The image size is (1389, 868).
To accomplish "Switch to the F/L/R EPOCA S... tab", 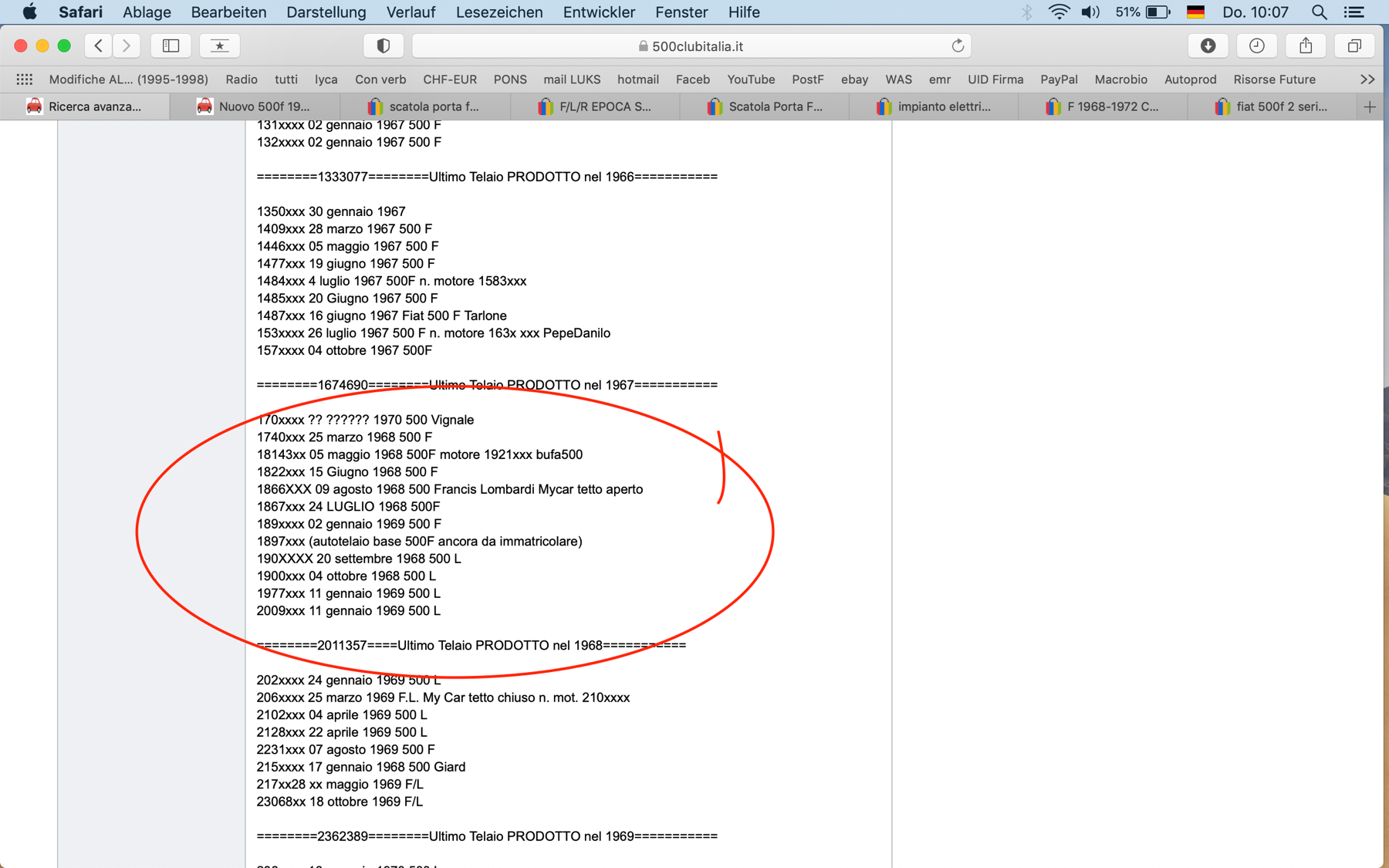I will click(x=594, y=106).
